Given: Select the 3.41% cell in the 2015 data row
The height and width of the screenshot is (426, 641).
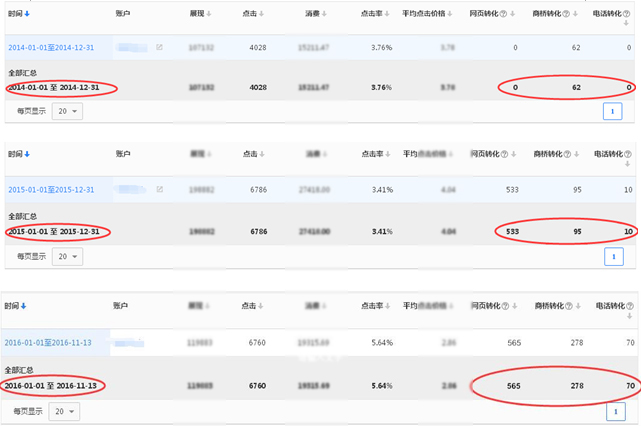Looking at the screenshot, I should 382,190.
